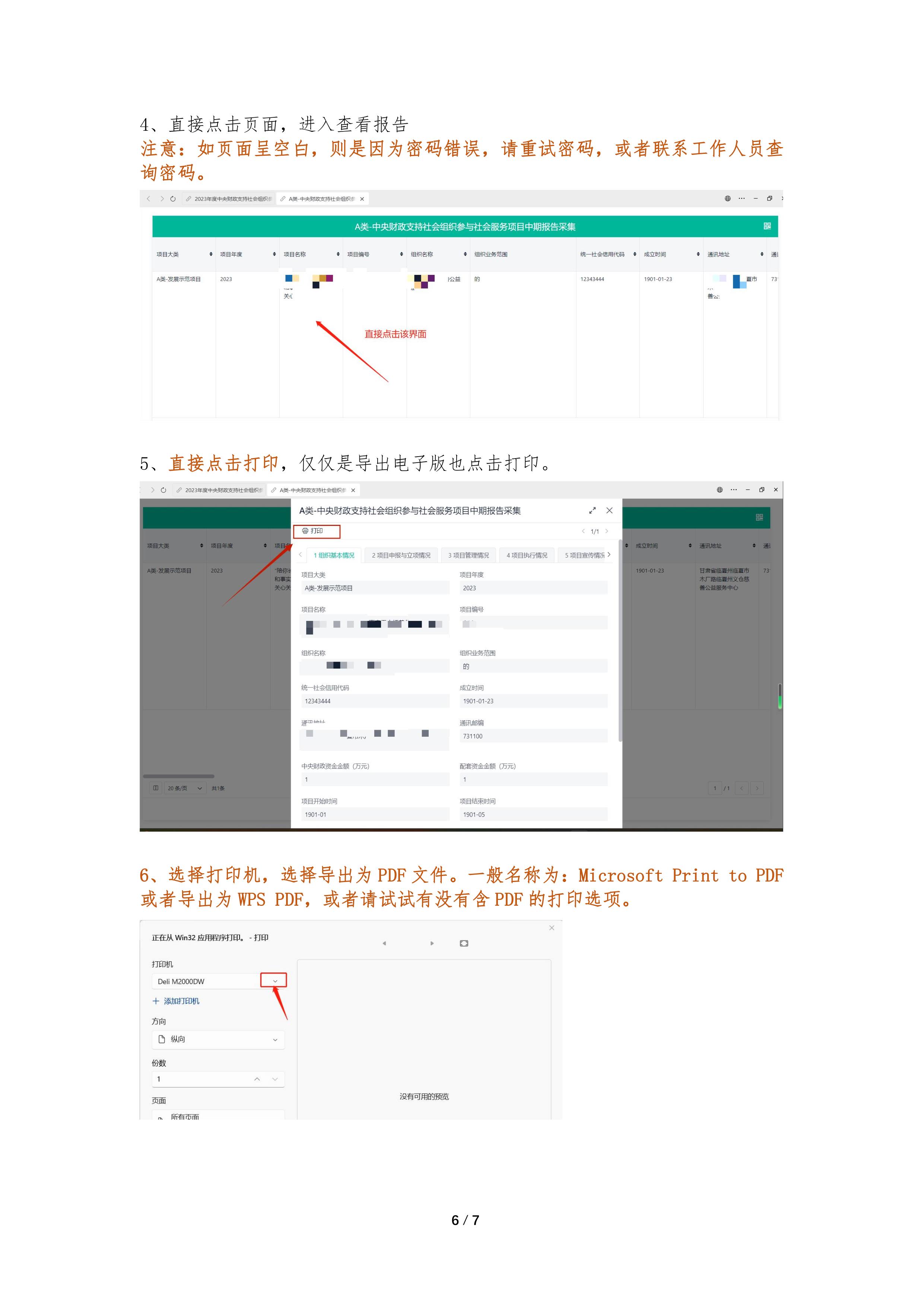Sort by 项目大类 in first table
Image resolution: width=924 pixels, height=1307 pixels.
(211, 254)
